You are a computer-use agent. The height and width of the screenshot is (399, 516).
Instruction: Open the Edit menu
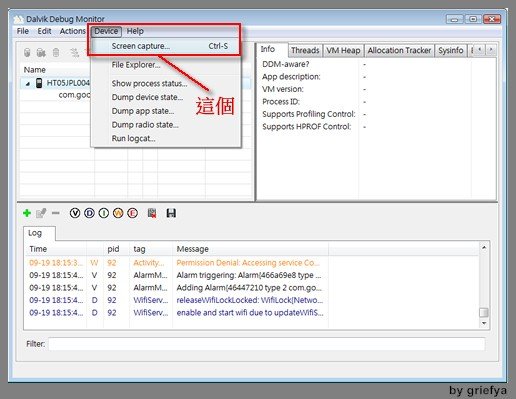pos(44,31)
